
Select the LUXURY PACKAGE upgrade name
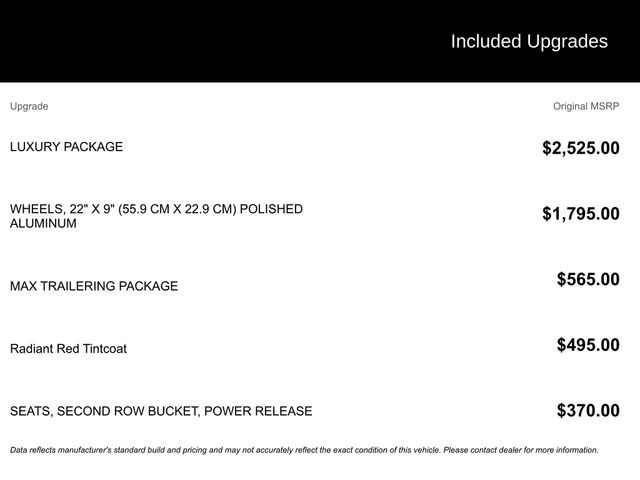click(x=66, y=147)
